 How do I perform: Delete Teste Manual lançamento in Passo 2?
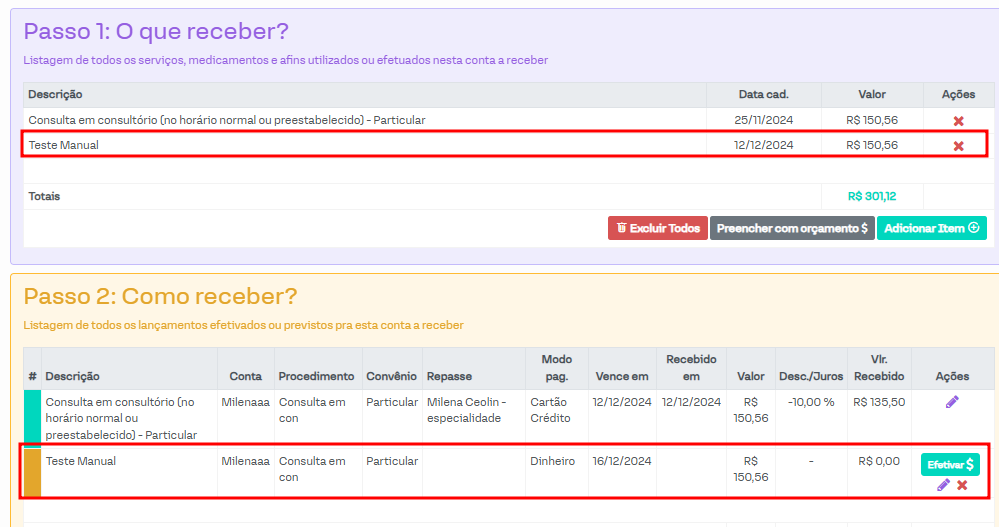point(962,485)
